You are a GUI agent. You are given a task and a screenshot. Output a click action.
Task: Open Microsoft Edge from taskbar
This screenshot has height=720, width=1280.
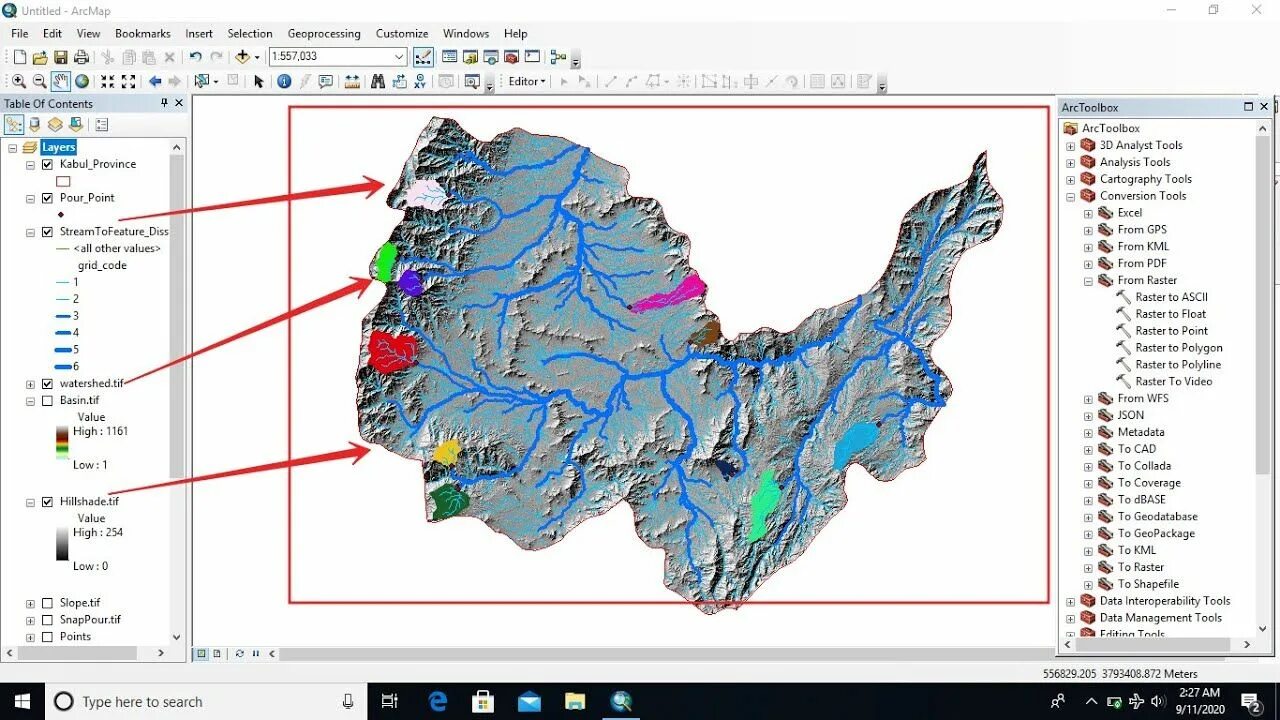click(438, 702)
